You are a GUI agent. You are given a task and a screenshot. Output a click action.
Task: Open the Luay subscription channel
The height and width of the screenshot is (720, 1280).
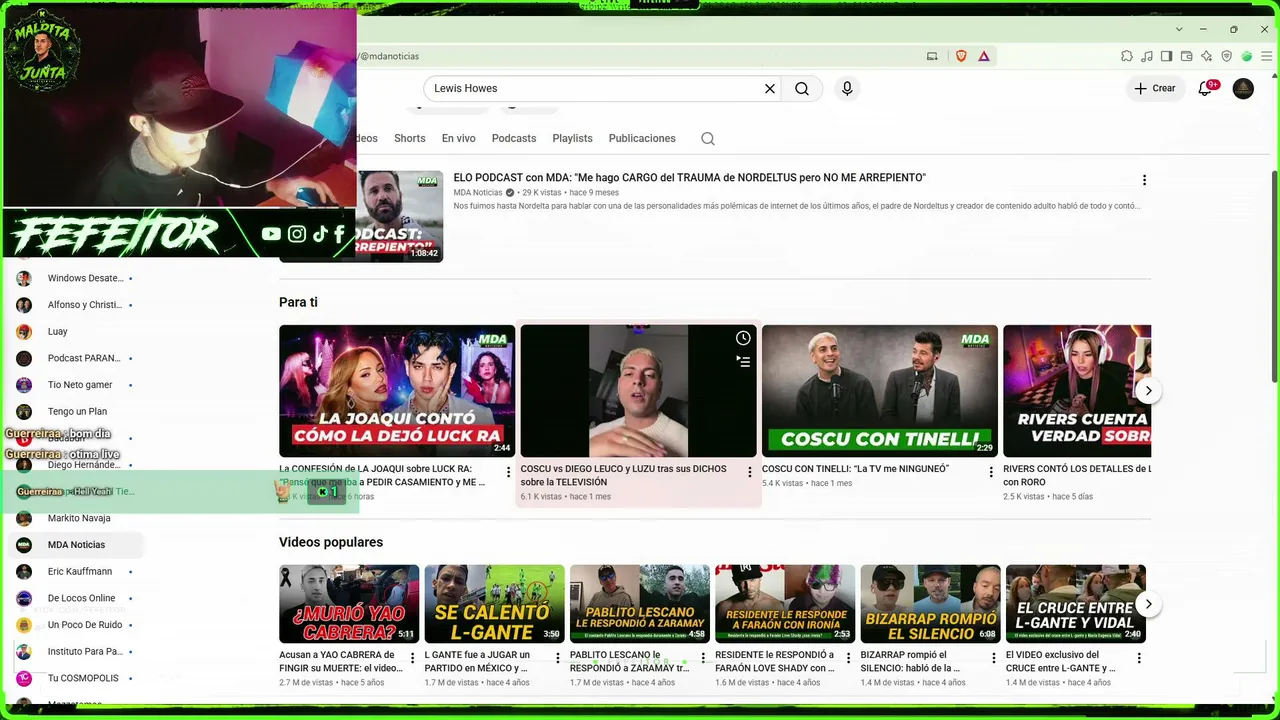(76, 331)
